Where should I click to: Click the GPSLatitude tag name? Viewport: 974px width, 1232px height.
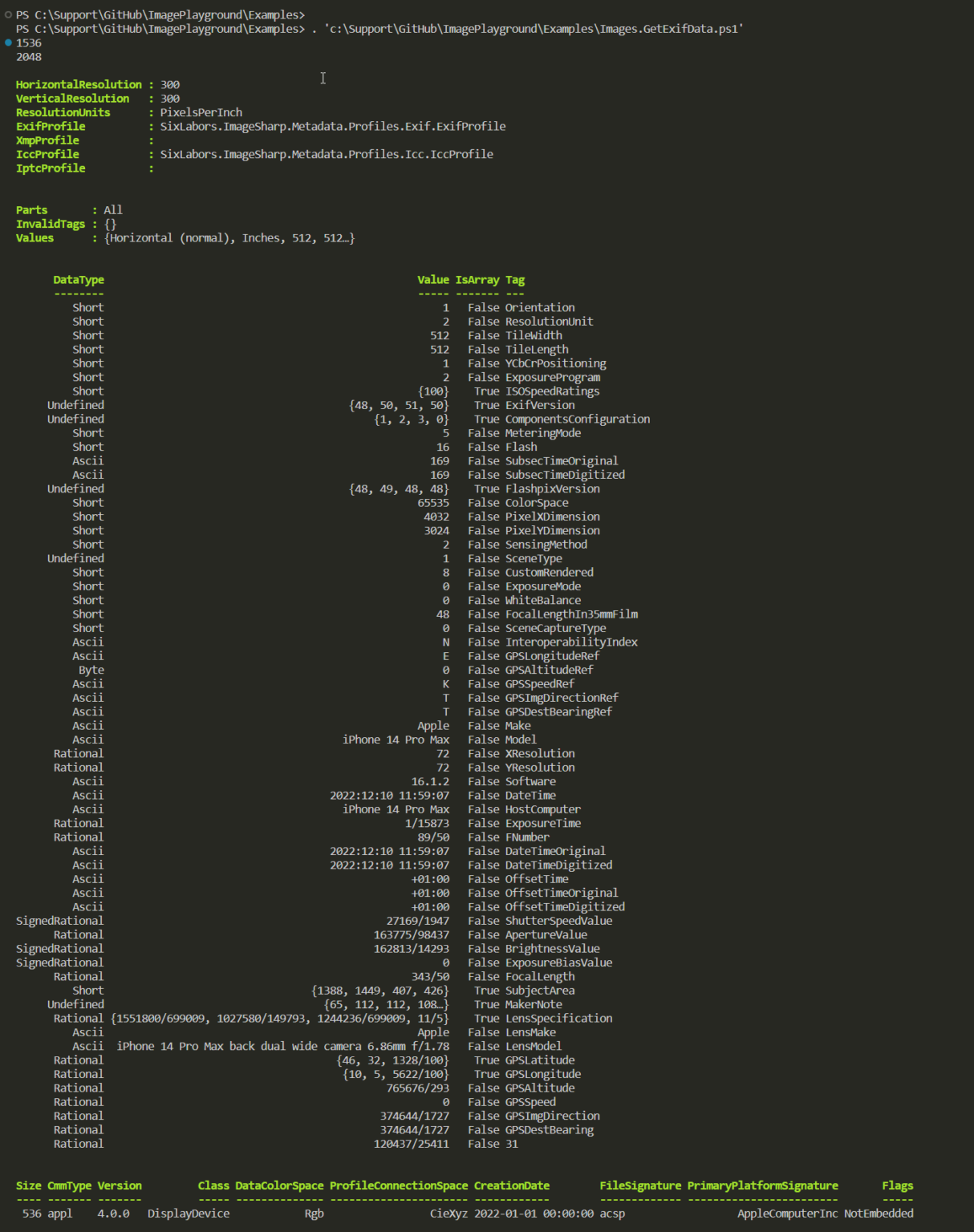[x=539, y=1060]
